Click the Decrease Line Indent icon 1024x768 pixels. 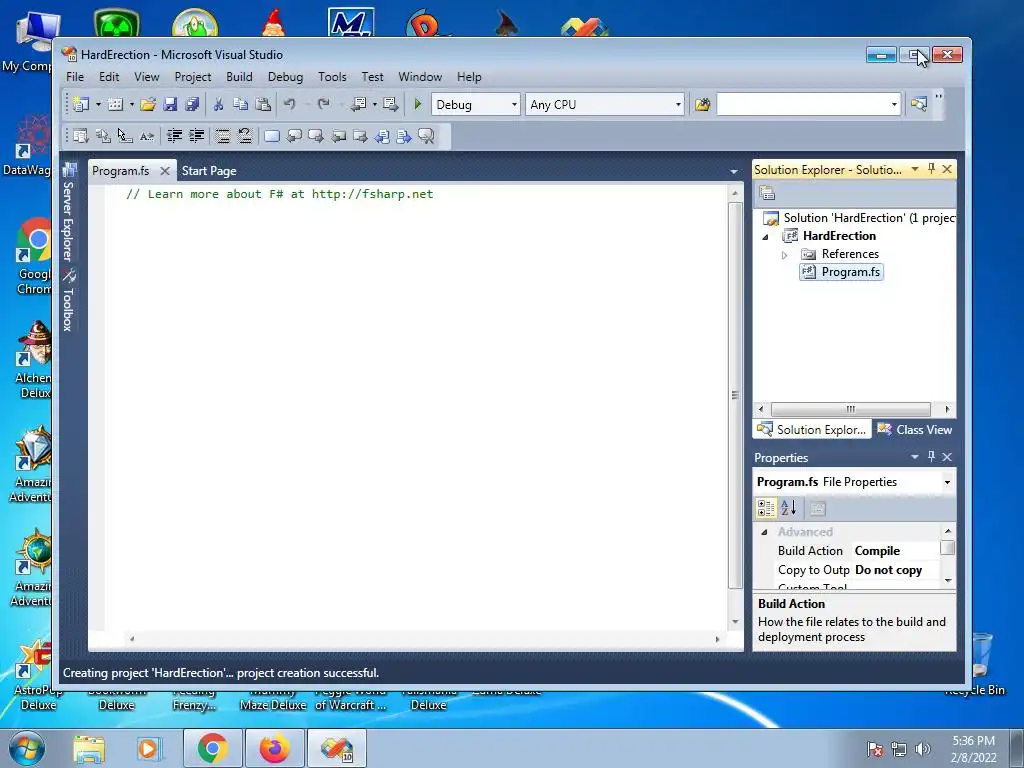coord(174,136)
